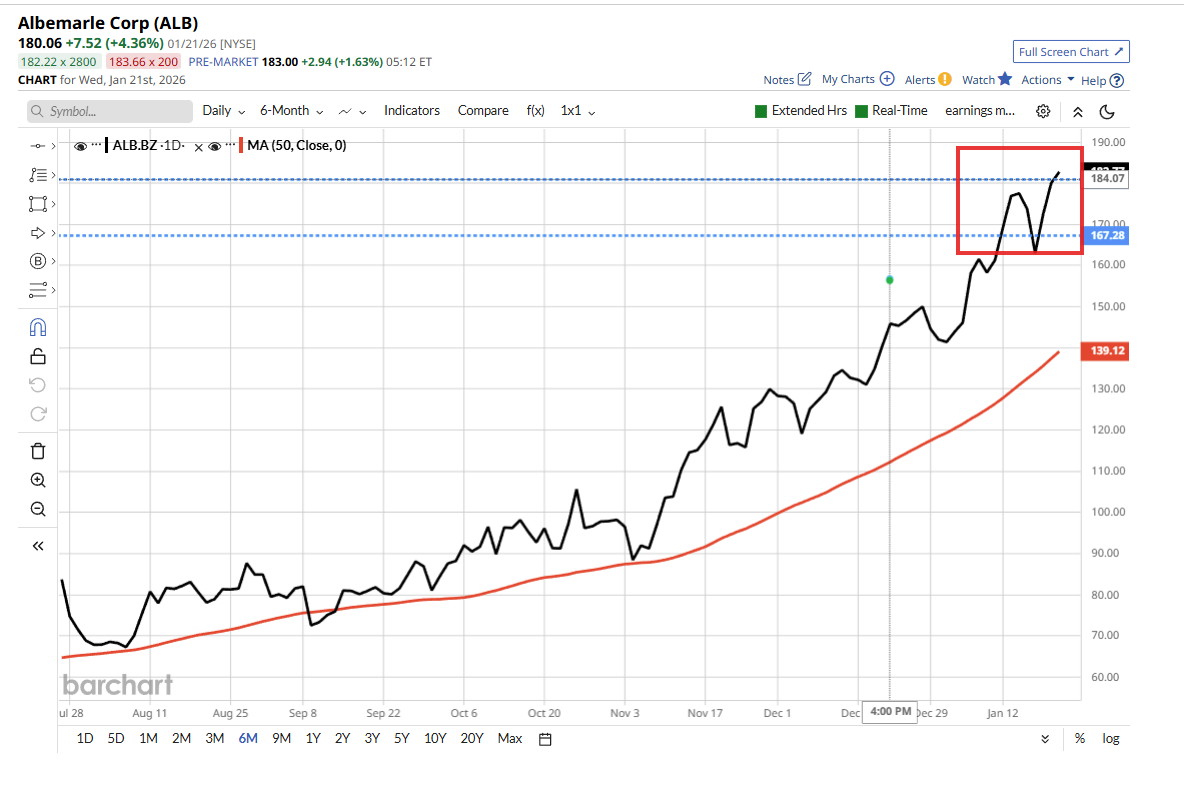The width and height of the screenshot is (1184, 786).
Task: Click the Symbol search input field
Action: pyautogui.click(x=110, y=111)
